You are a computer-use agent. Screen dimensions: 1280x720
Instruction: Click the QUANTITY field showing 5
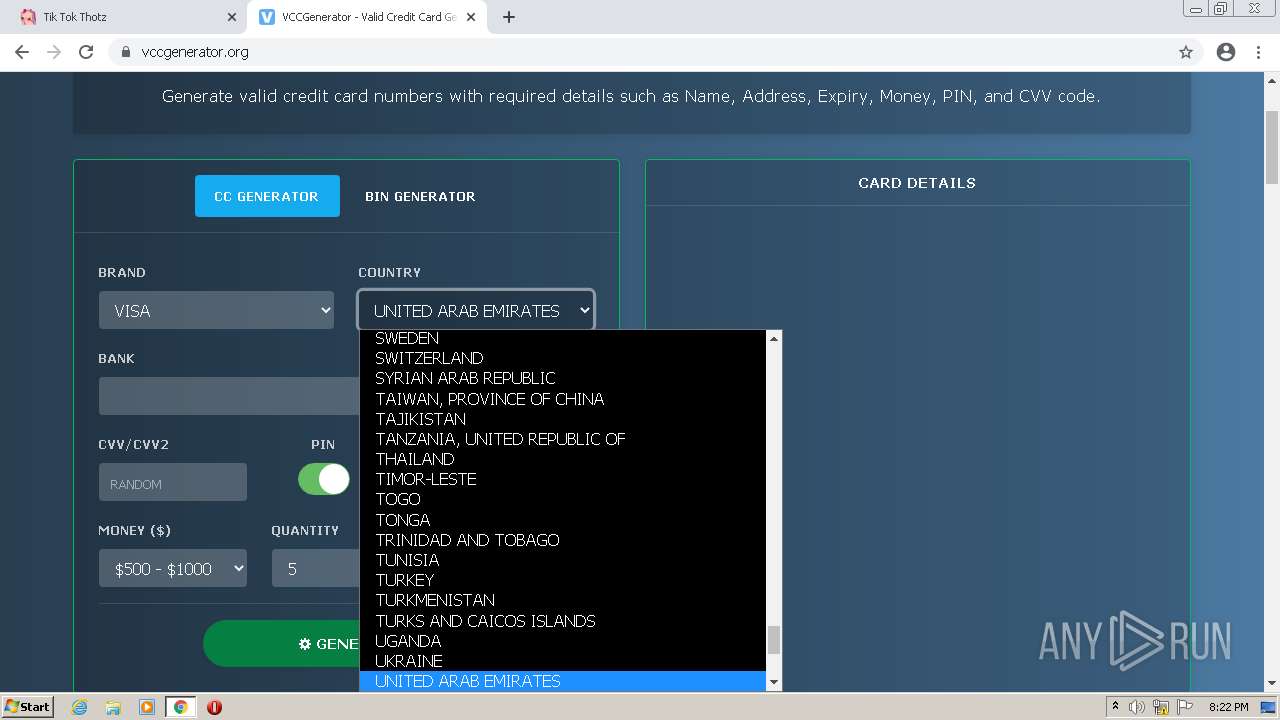coord(316,568)
